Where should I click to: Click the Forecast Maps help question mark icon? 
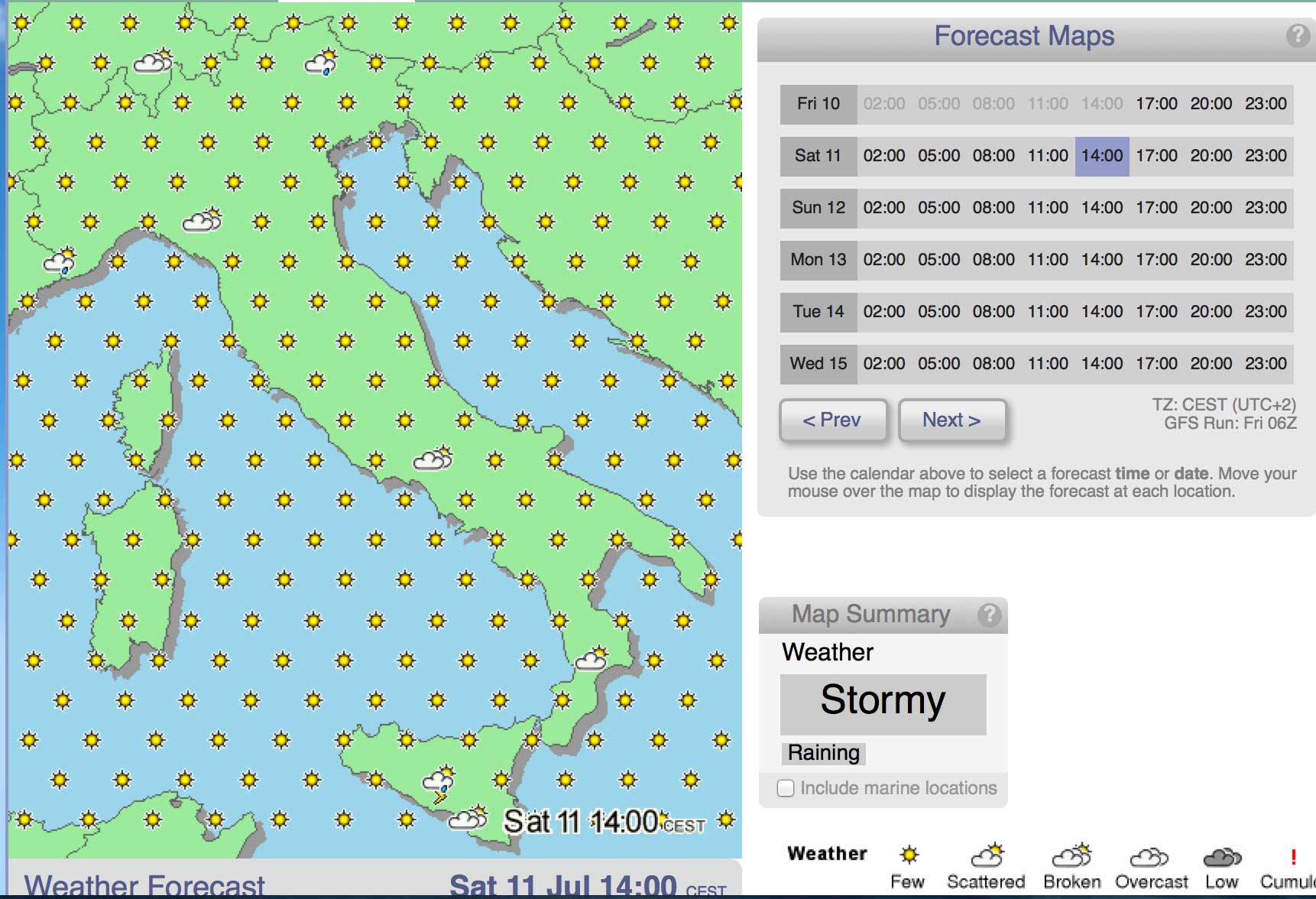click(1297, 36)
